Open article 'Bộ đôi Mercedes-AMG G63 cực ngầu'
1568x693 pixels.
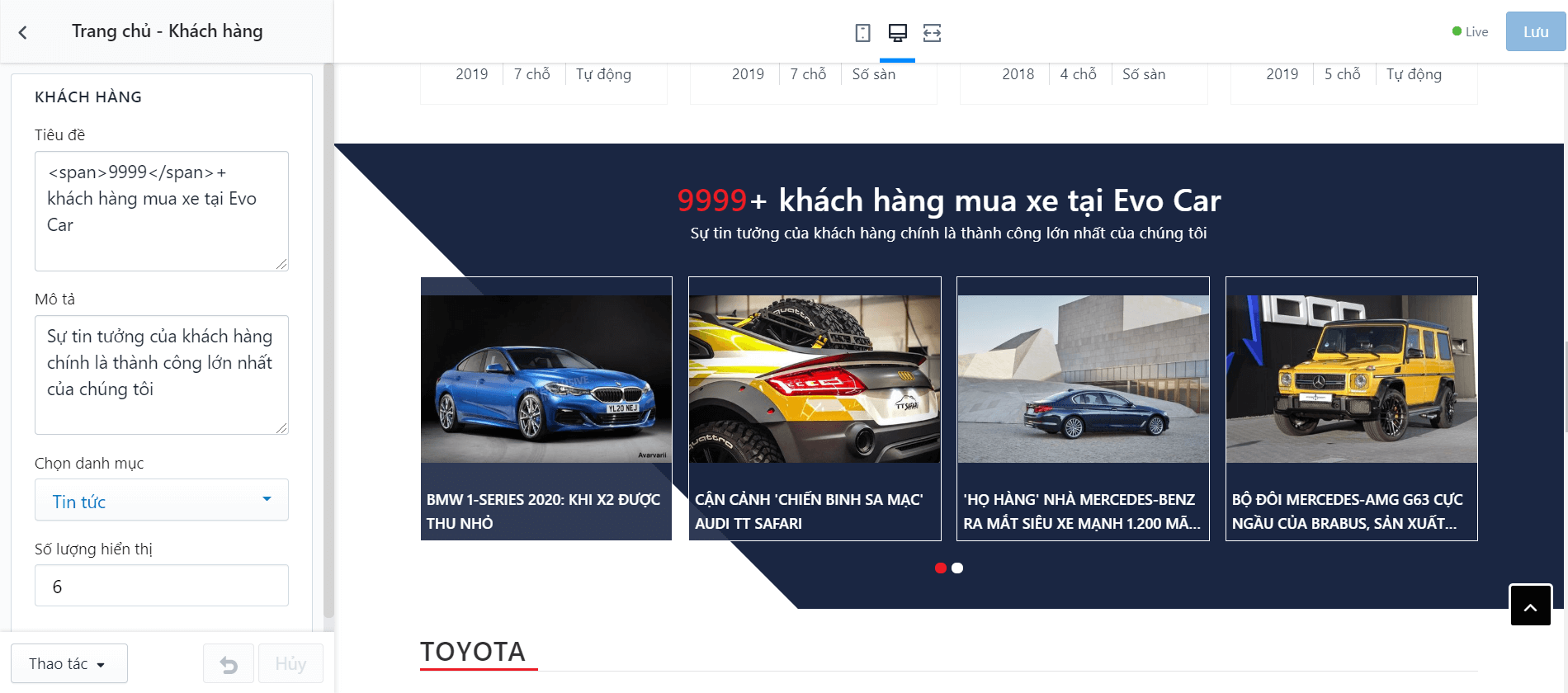[x=1348, y=511]
